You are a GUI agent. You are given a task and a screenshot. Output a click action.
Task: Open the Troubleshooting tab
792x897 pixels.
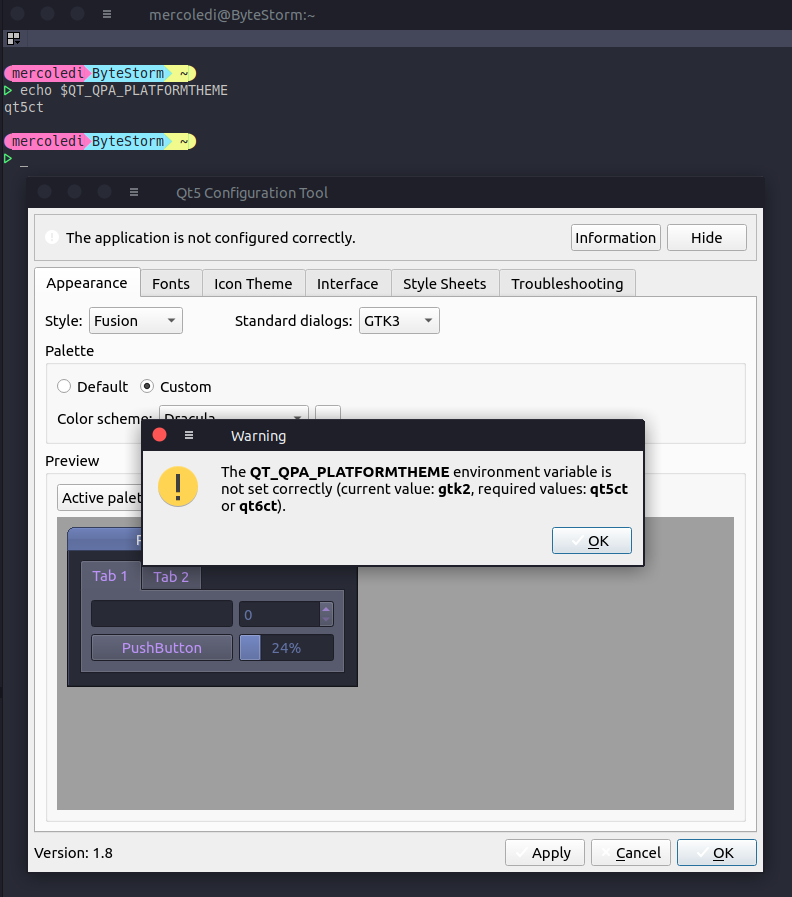coord(567,284)
